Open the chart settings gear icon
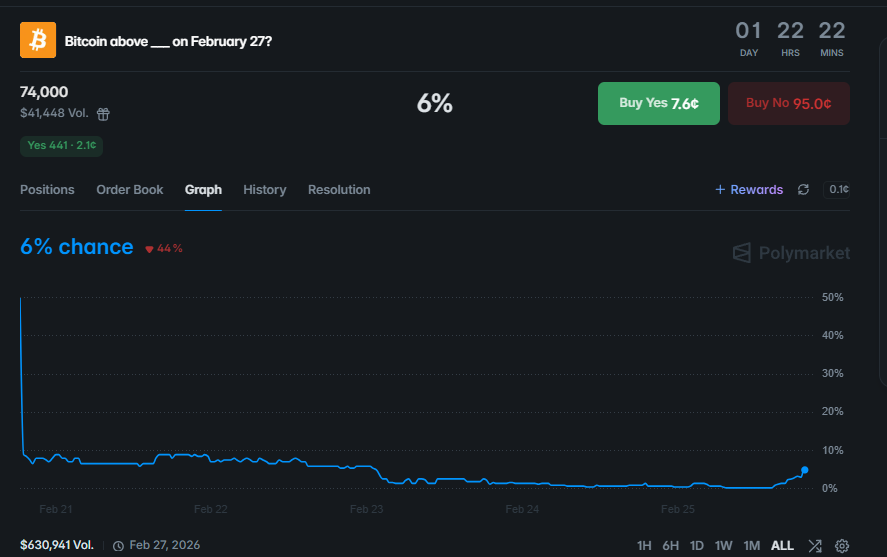887x557 pixels. (x=842, y=546)
